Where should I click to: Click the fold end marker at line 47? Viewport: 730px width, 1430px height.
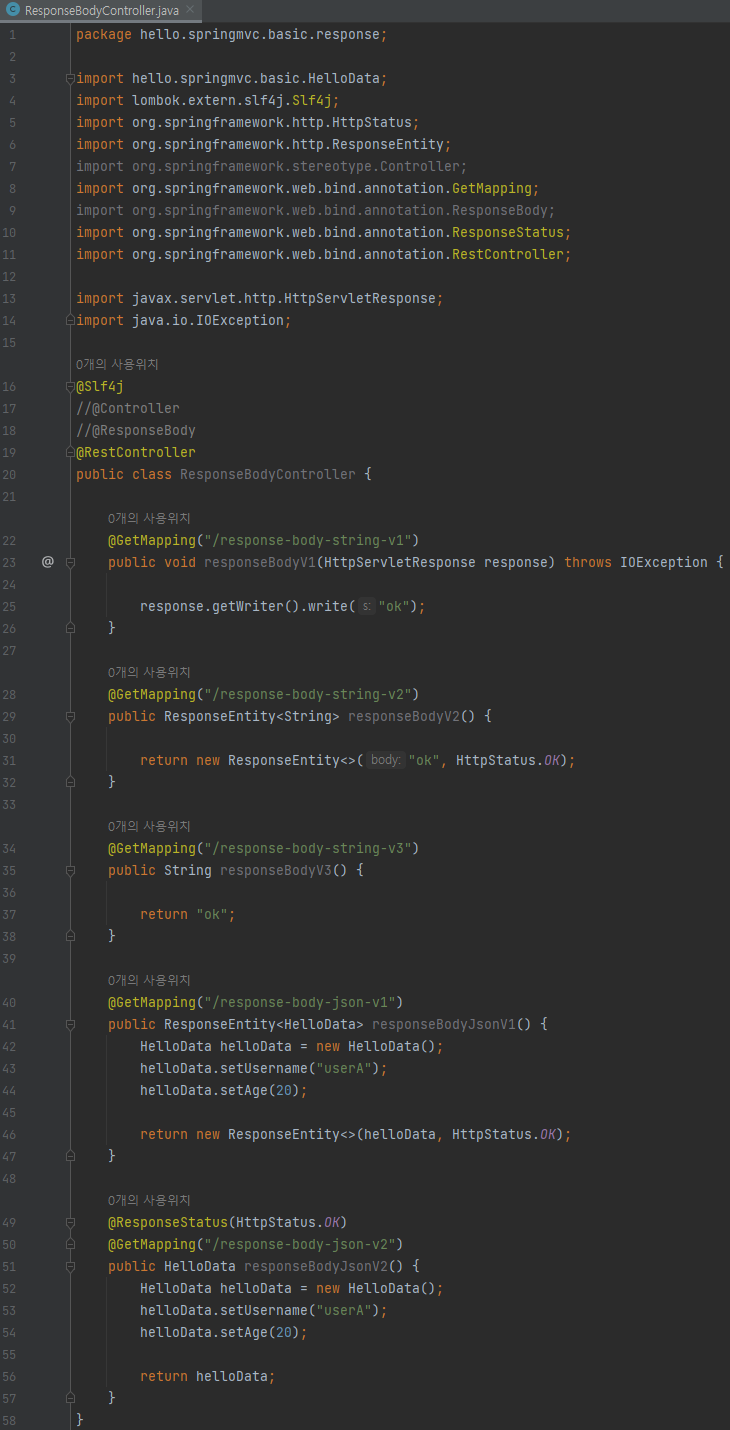(70, 1156)
